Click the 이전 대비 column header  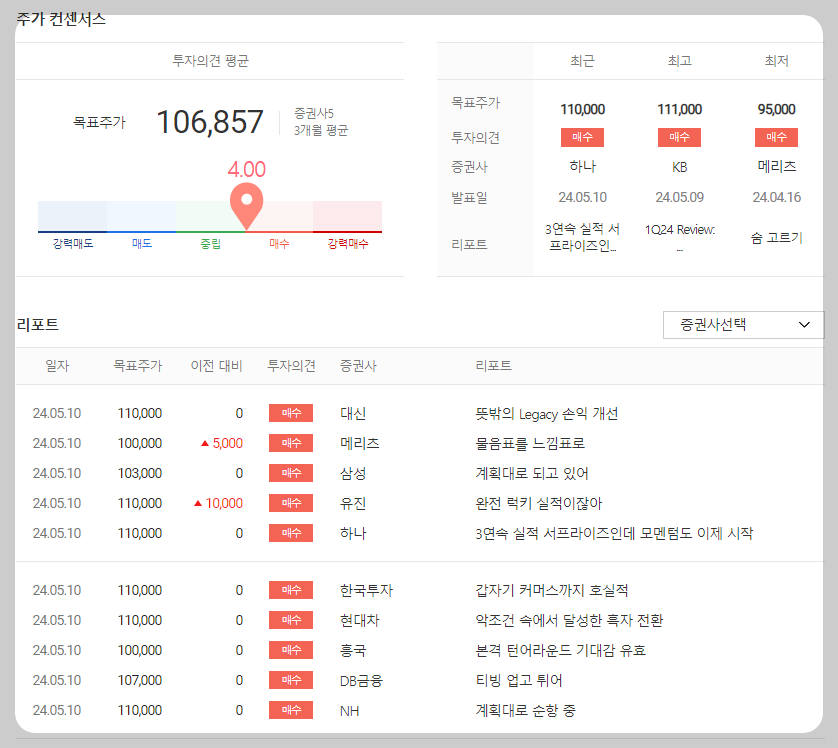point(216,366)
